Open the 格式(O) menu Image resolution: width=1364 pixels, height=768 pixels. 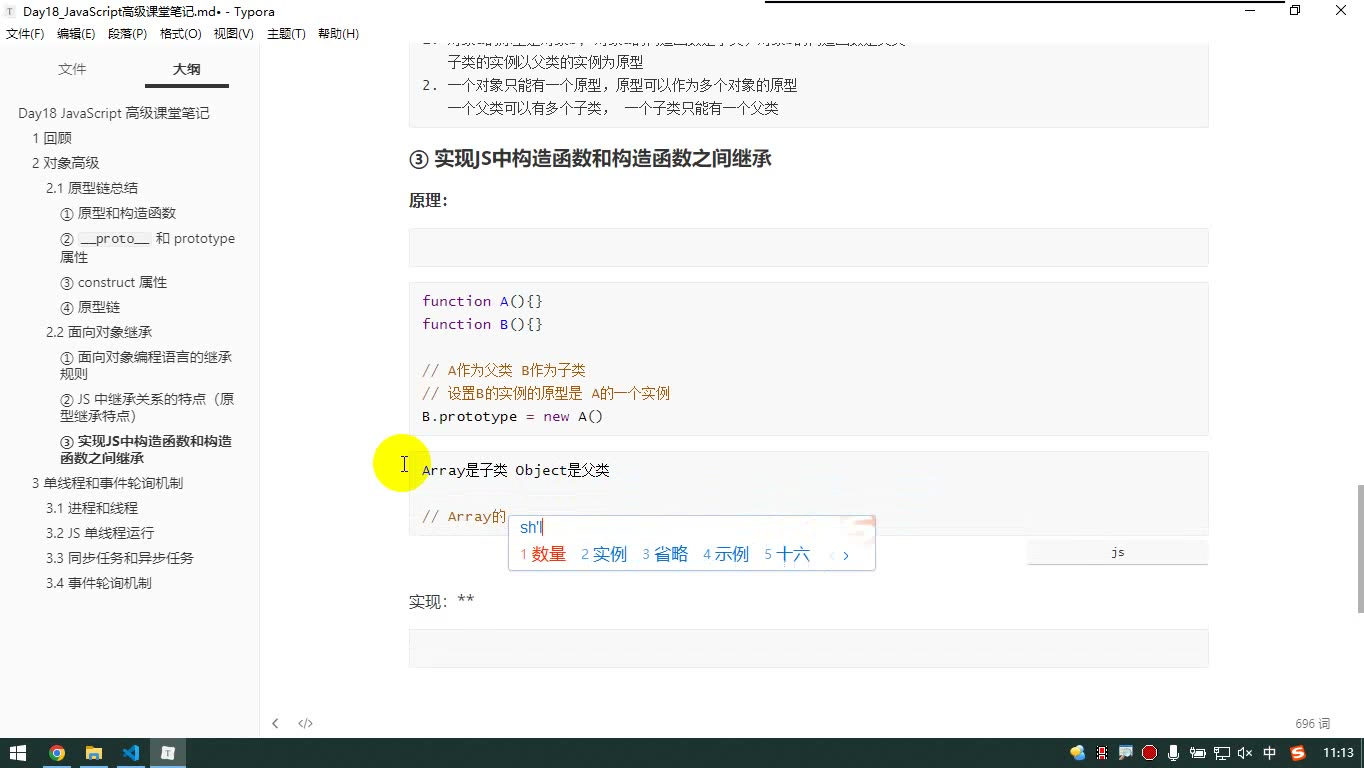point(181,34)
